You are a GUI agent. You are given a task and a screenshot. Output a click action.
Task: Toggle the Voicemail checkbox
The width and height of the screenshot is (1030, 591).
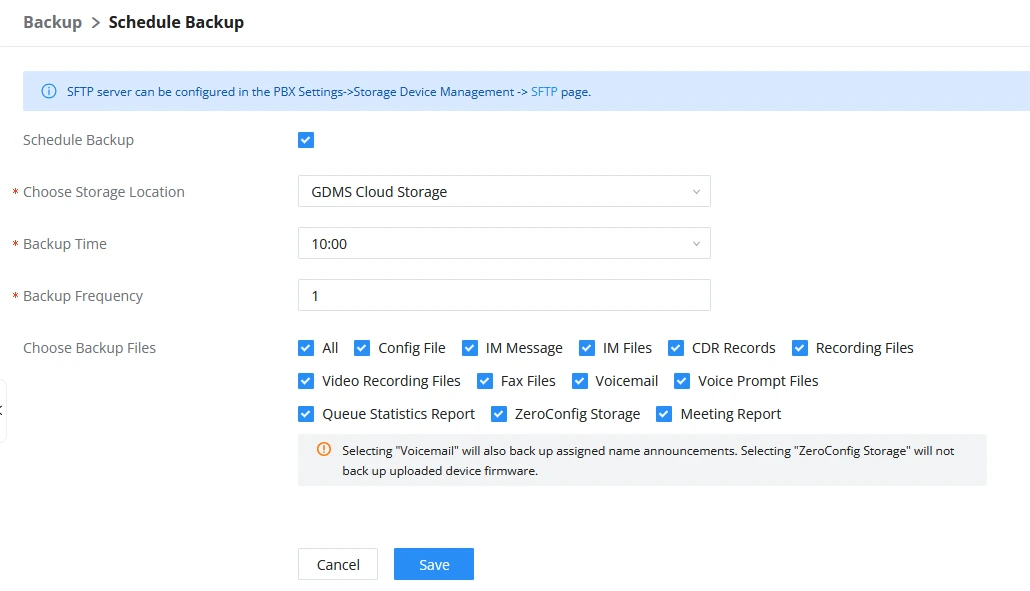579,381
